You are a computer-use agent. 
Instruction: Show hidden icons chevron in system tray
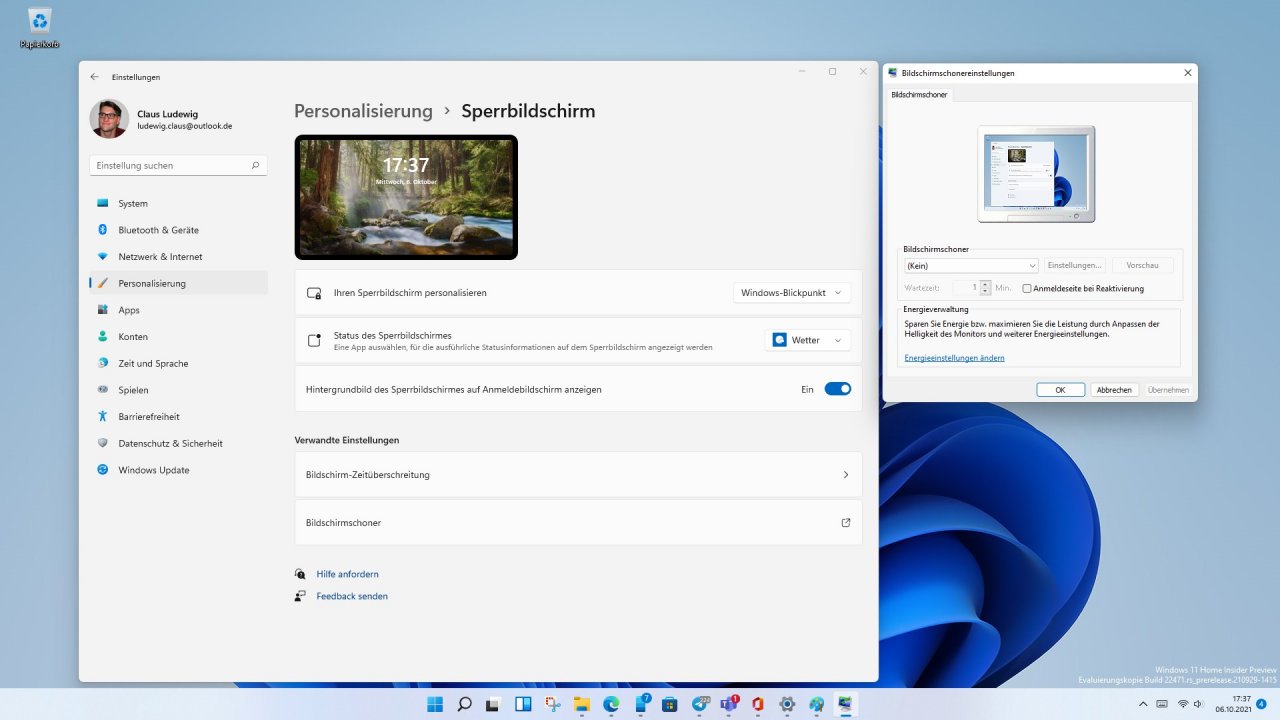point(1143,704)
